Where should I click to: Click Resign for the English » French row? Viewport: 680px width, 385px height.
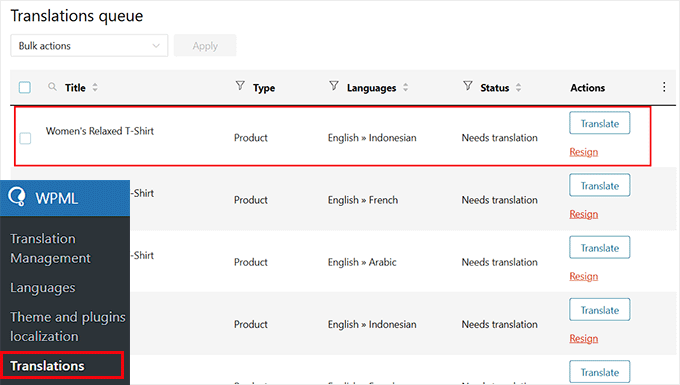click(x=583, y=214)
